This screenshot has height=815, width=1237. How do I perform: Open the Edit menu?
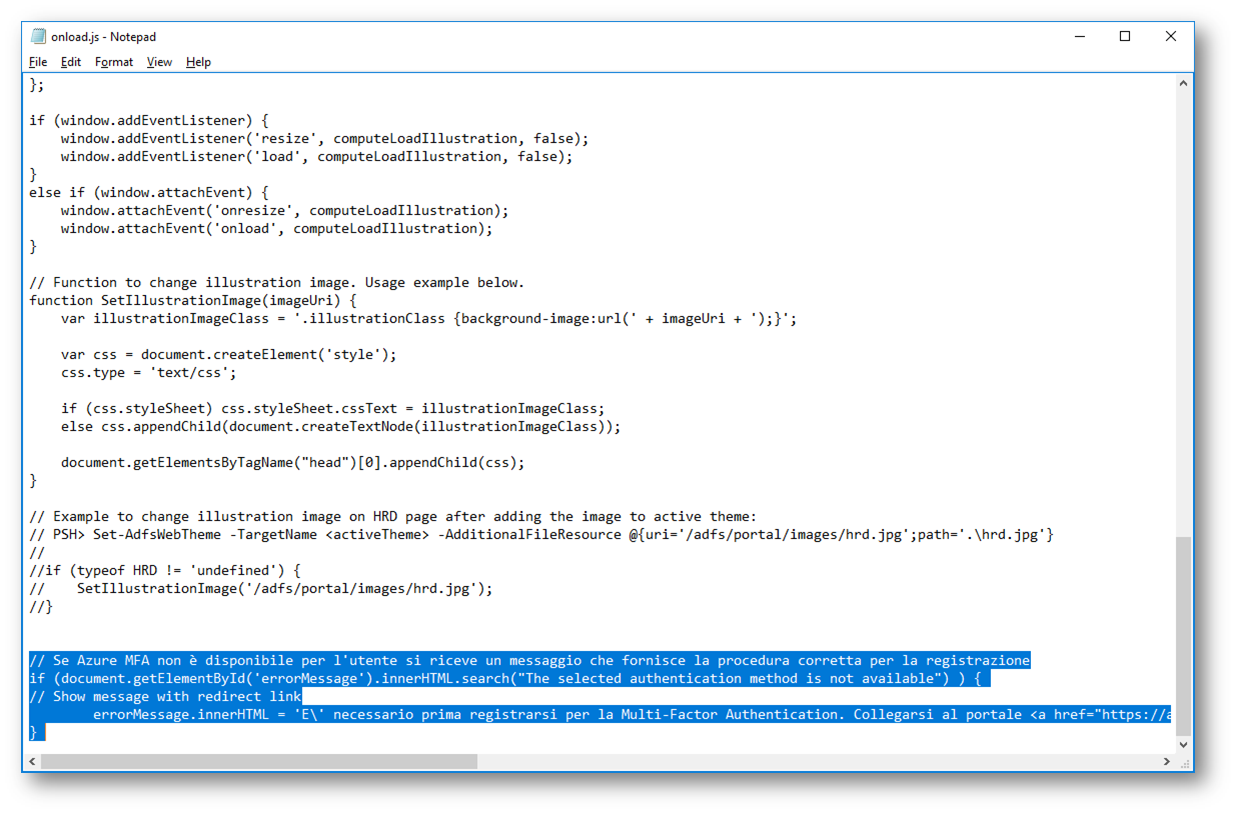[71, 62]
